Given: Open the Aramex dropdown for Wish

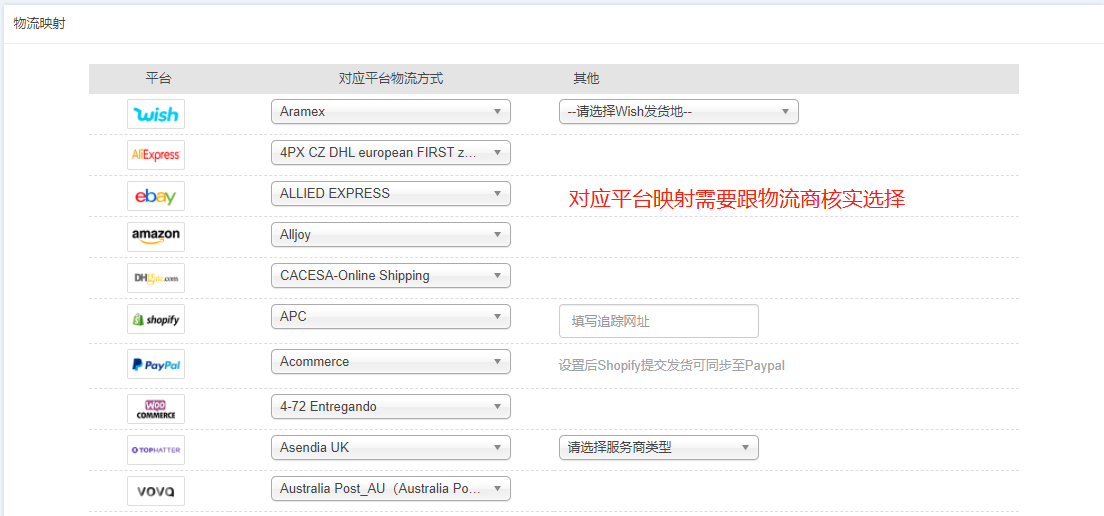Looking at the screenshot, I should tap(391, 111).
